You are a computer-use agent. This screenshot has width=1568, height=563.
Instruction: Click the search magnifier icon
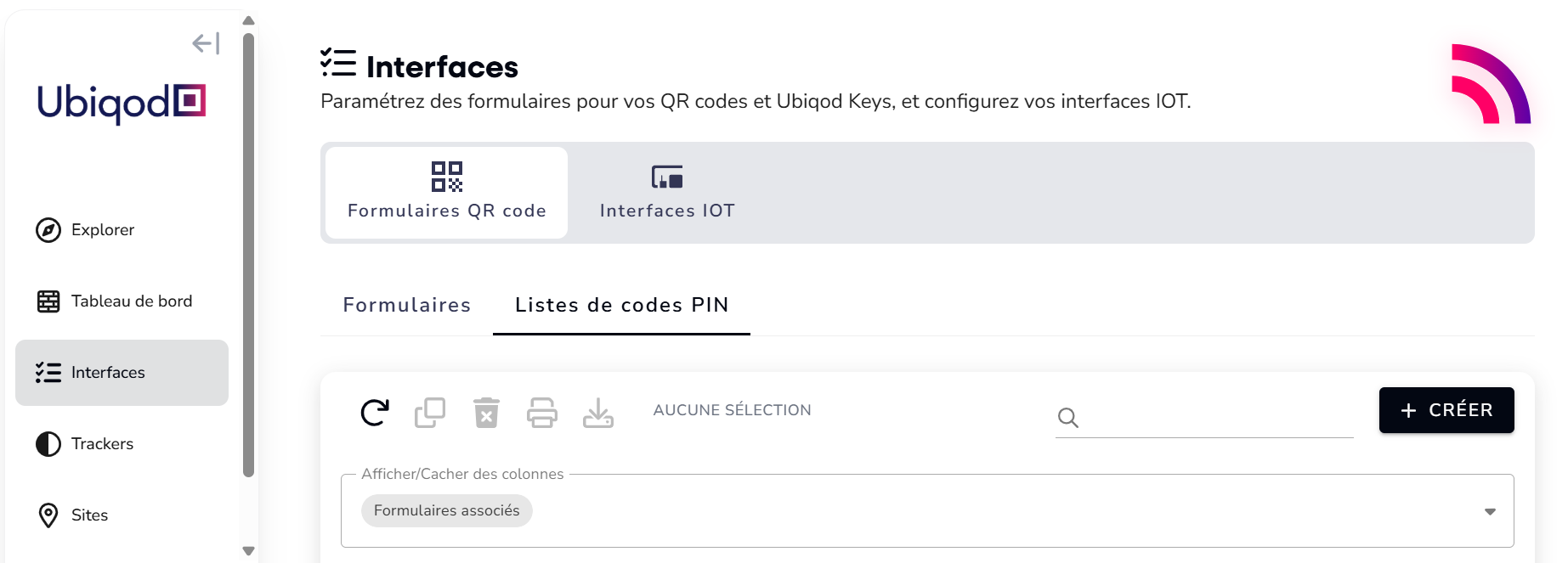[x=1068, y=418]
